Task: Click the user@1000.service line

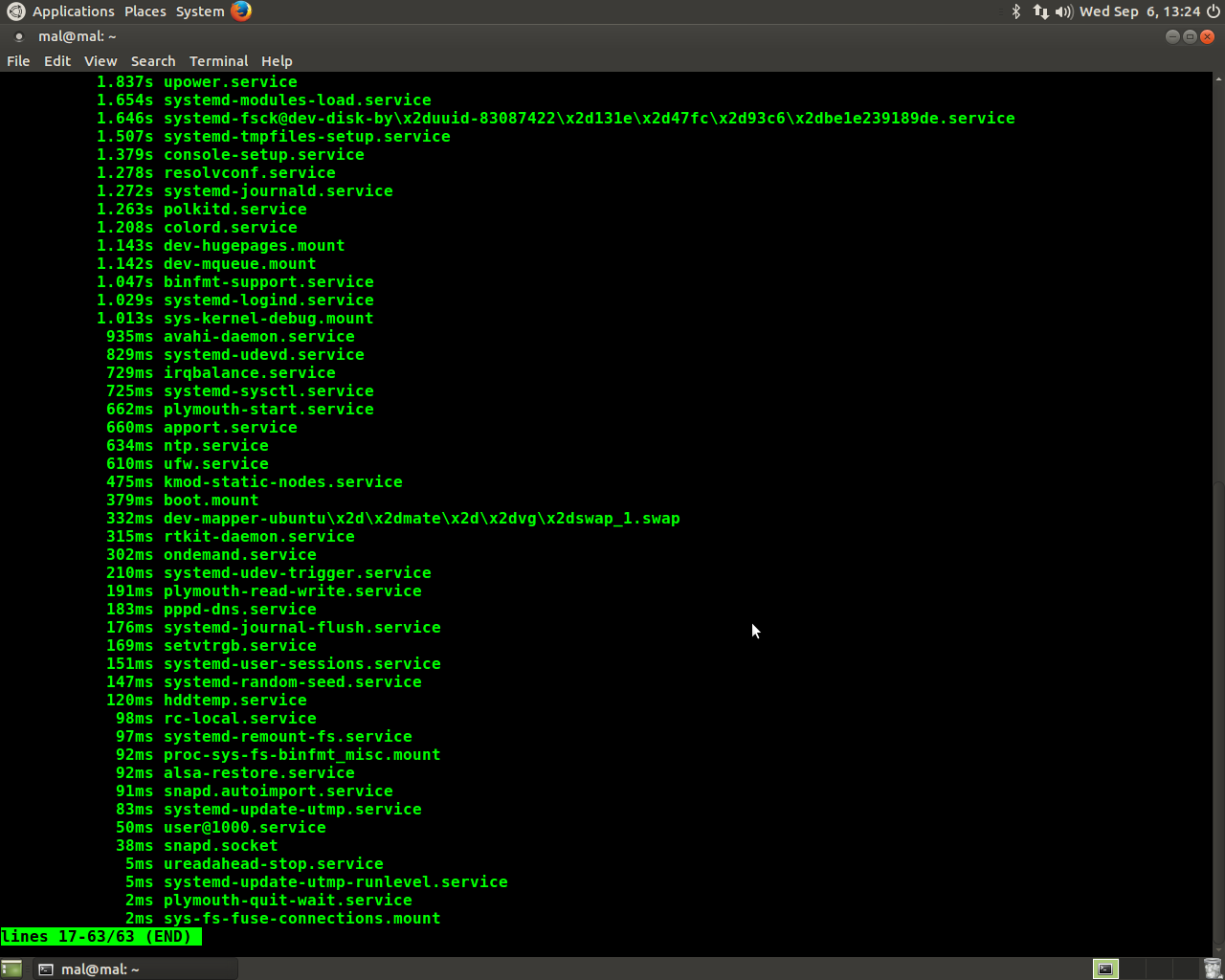Action: [x=220, y=828]
